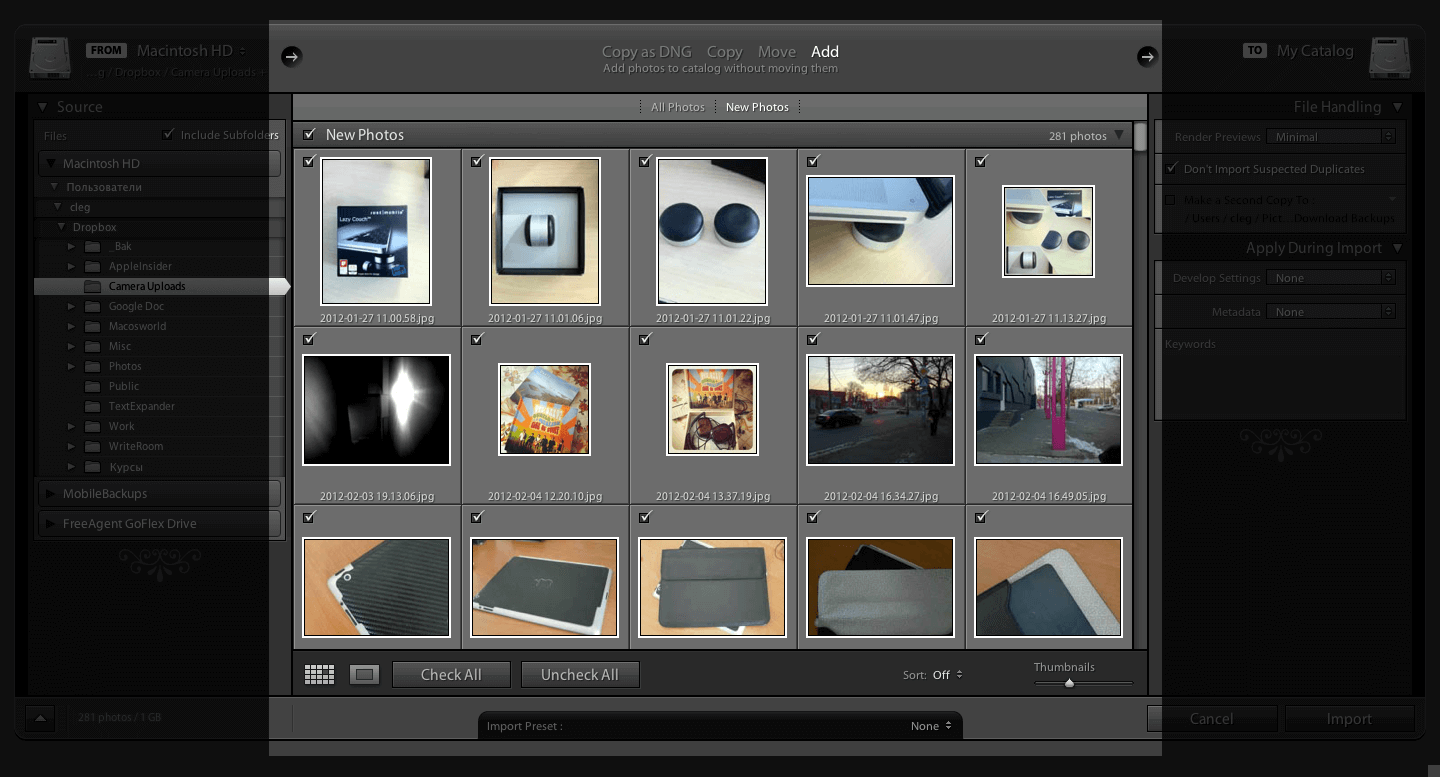Select the _Bak folder
The height and width of the screenshot is (777, 1440).
121,246
